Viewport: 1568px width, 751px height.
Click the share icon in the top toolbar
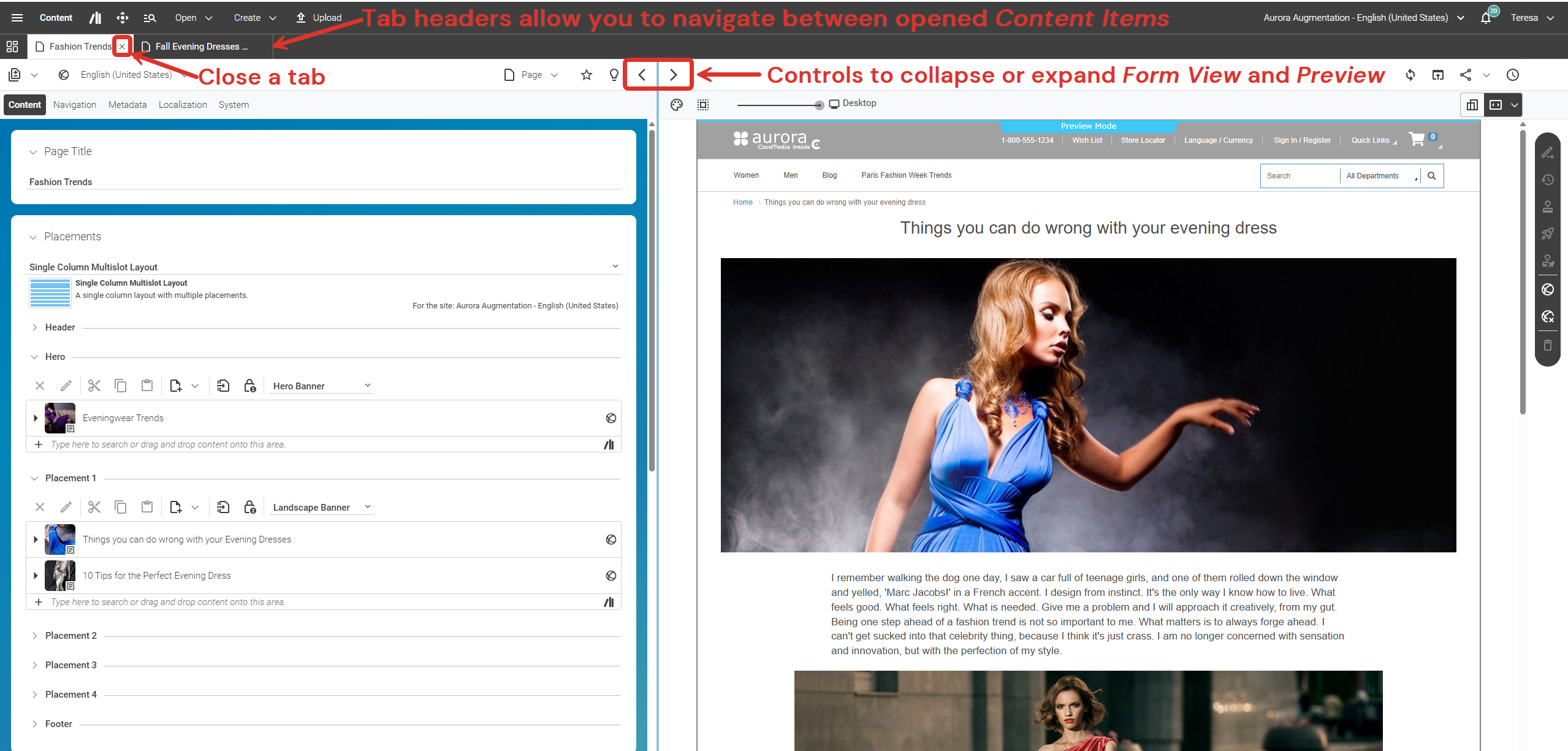[x=1466, y=75]
